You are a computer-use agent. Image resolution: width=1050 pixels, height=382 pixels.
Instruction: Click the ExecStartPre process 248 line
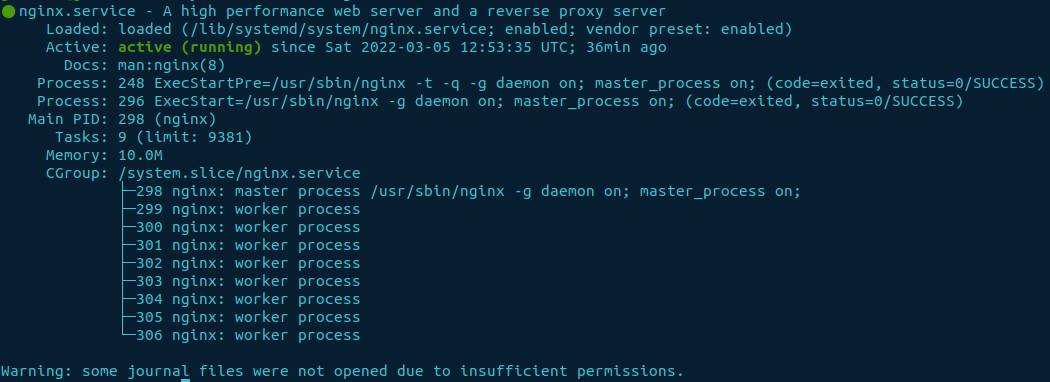click(x=540, y=84)
